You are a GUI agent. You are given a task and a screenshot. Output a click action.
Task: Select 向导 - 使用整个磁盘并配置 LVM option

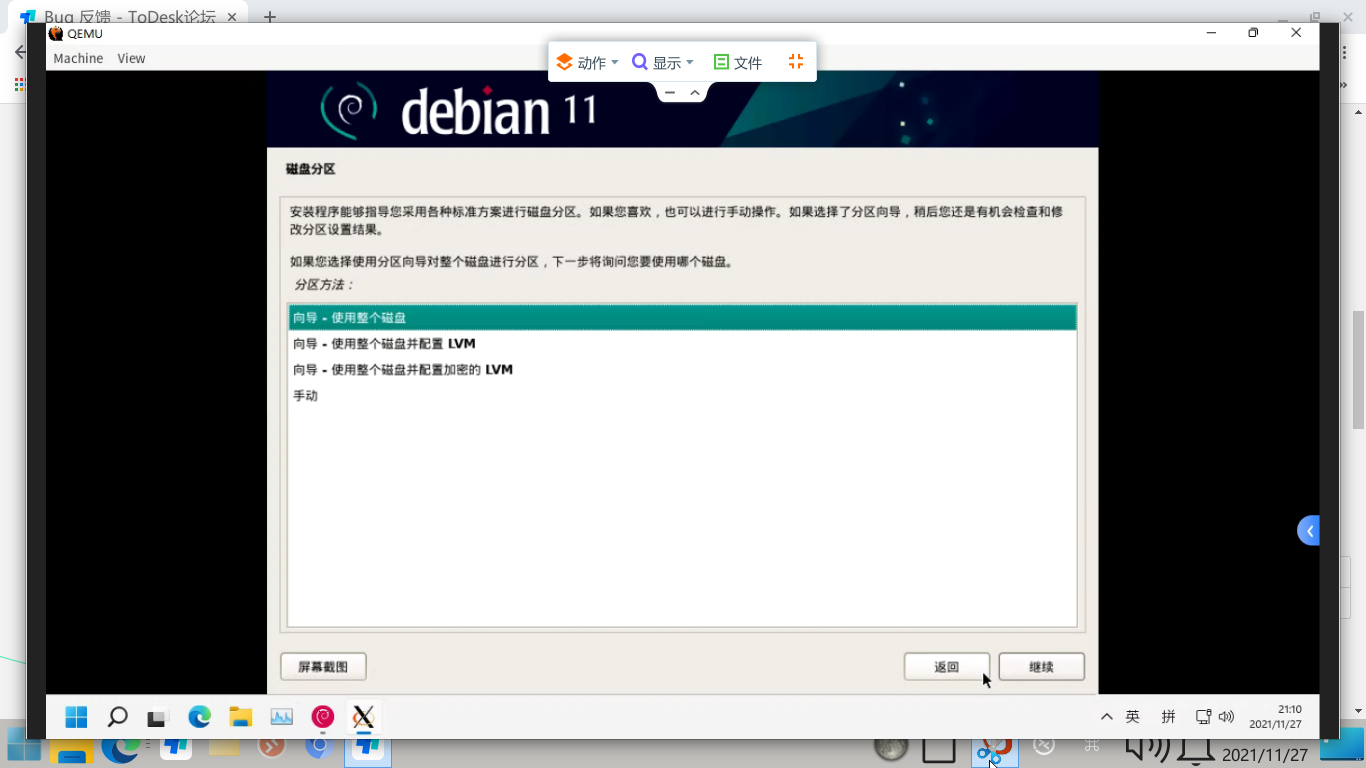point(682,343)
